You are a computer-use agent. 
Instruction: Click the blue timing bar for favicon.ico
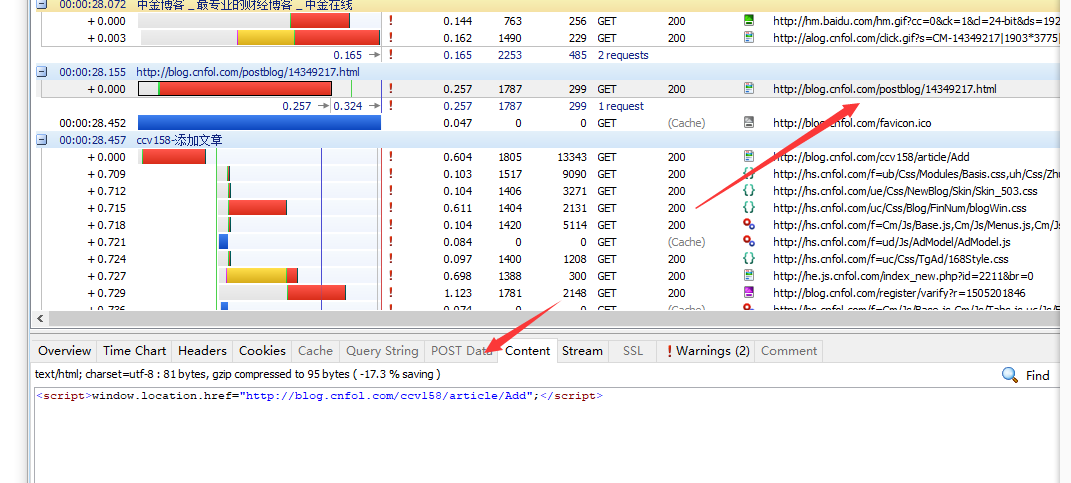pos(259,123)
